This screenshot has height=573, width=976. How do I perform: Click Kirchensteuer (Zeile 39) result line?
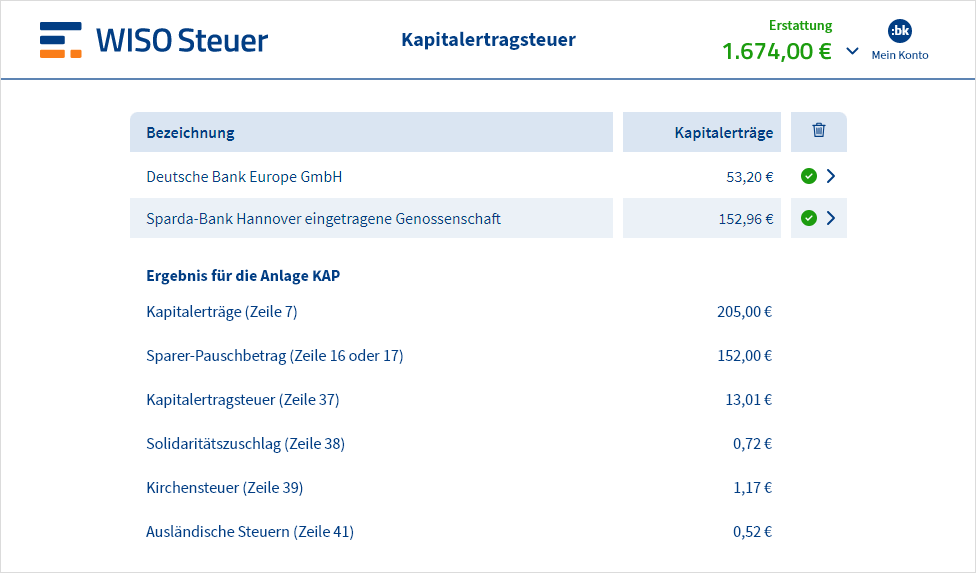pyautogui.click(x=459, y=488)
